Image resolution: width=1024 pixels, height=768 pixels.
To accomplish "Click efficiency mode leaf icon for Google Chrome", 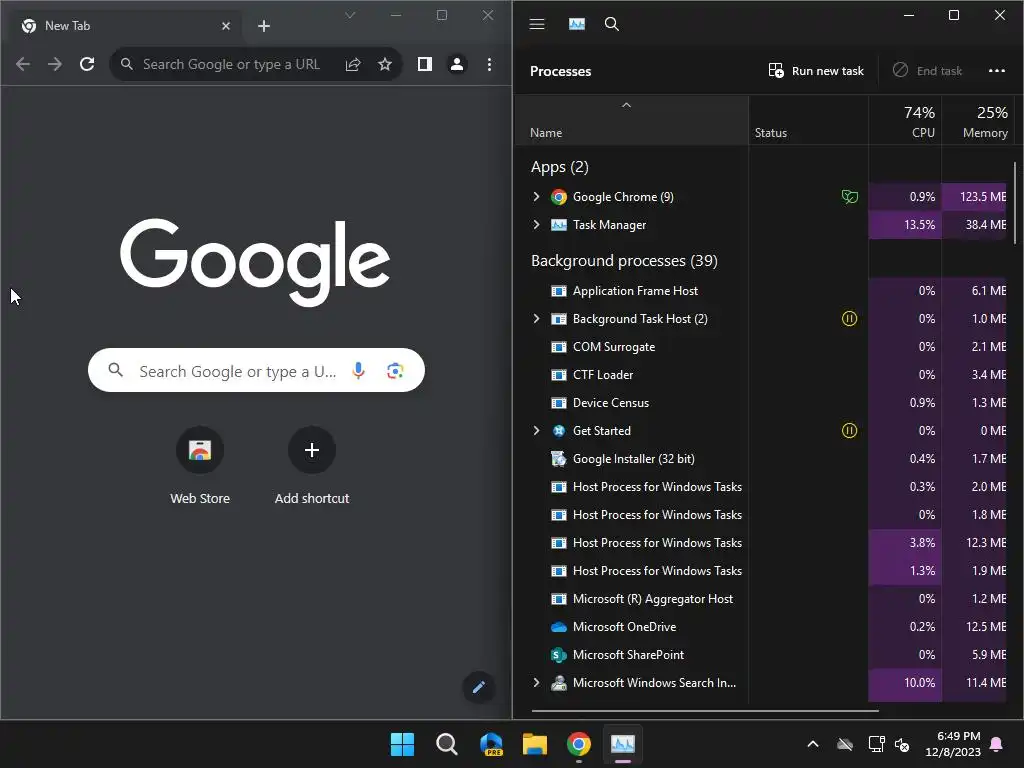I will (x=849, y=197).
